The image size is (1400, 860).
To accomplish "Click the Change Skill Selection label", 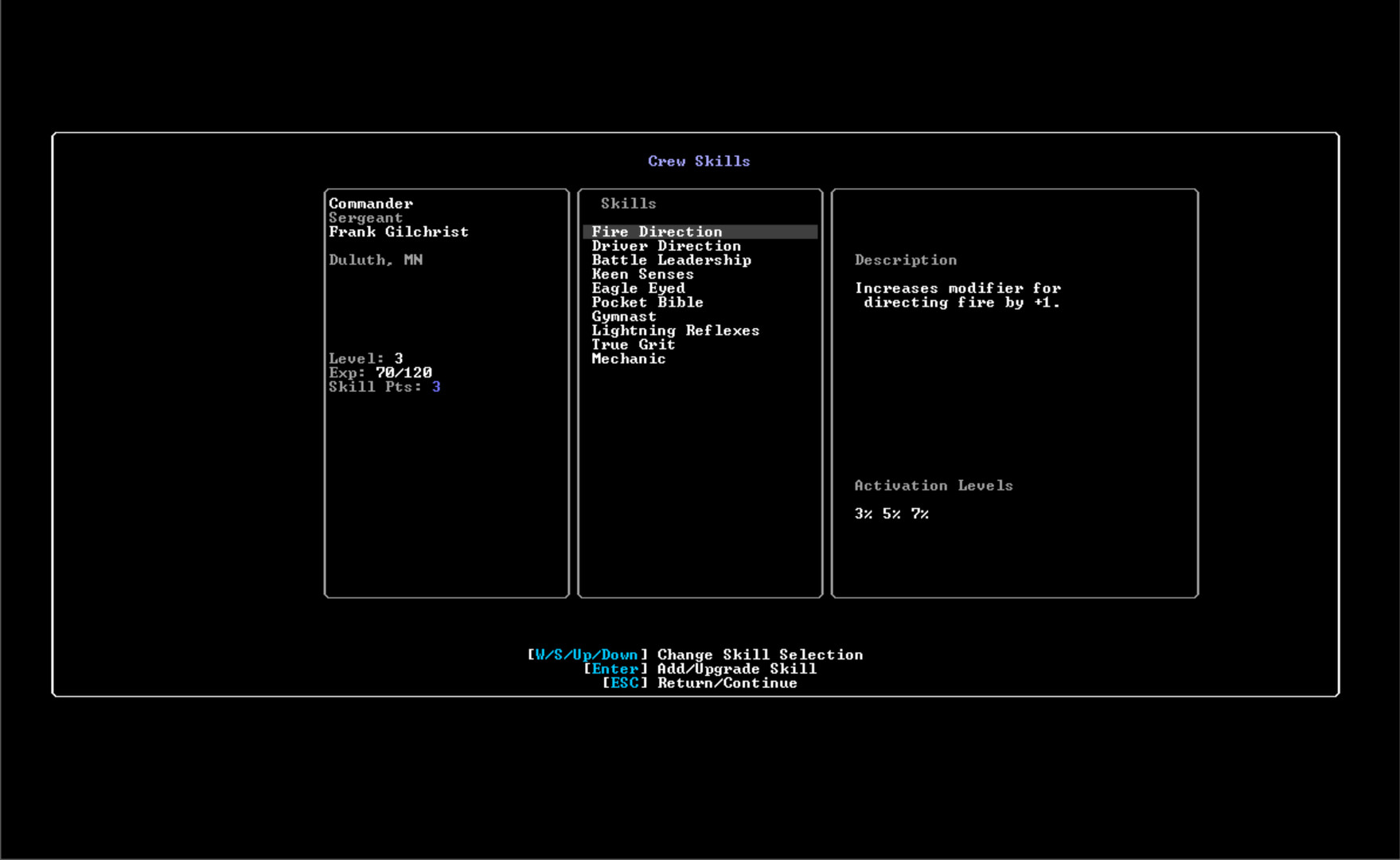I will [x=760, y=655].
